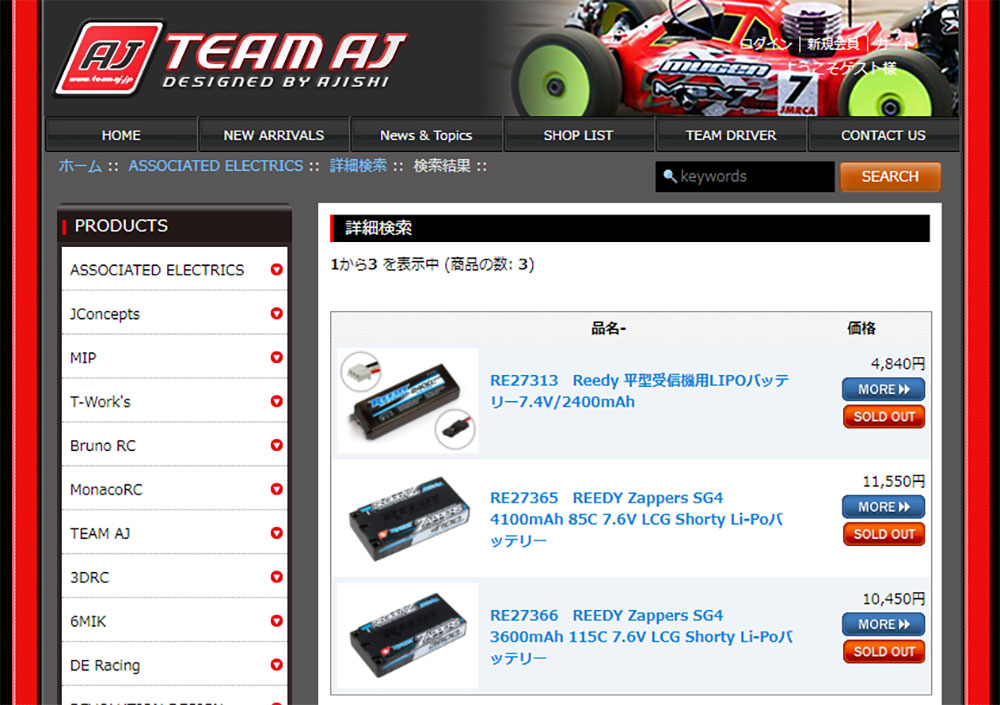
Task: Open the TEAM DRIVER menu
Action: click(731, 135)
